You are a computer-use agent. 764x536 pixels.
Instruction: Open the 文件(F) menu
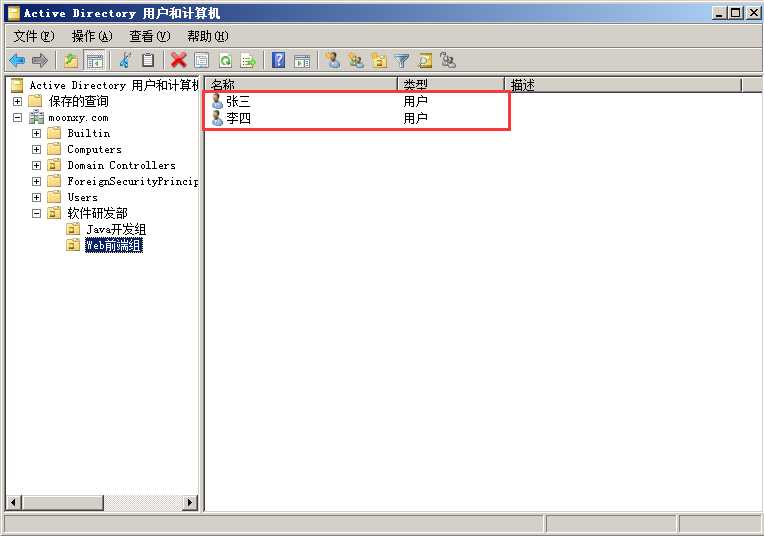click(34, 36)
